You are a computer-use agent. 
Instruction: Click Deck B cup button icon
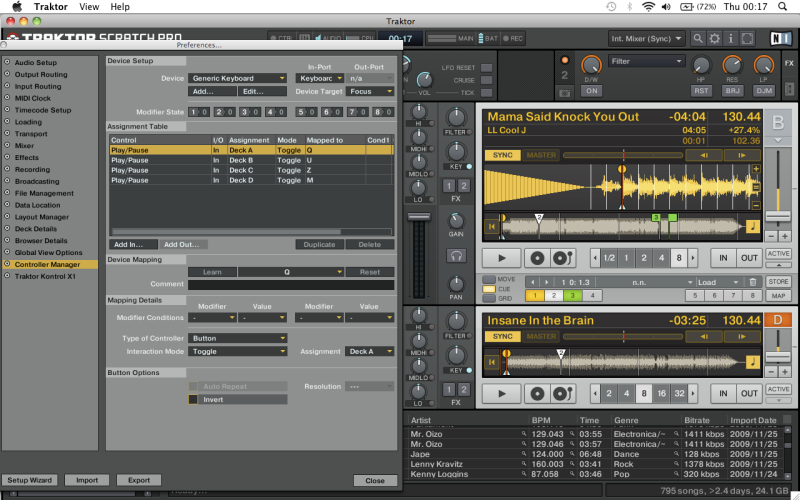click(x=563, y=258)
